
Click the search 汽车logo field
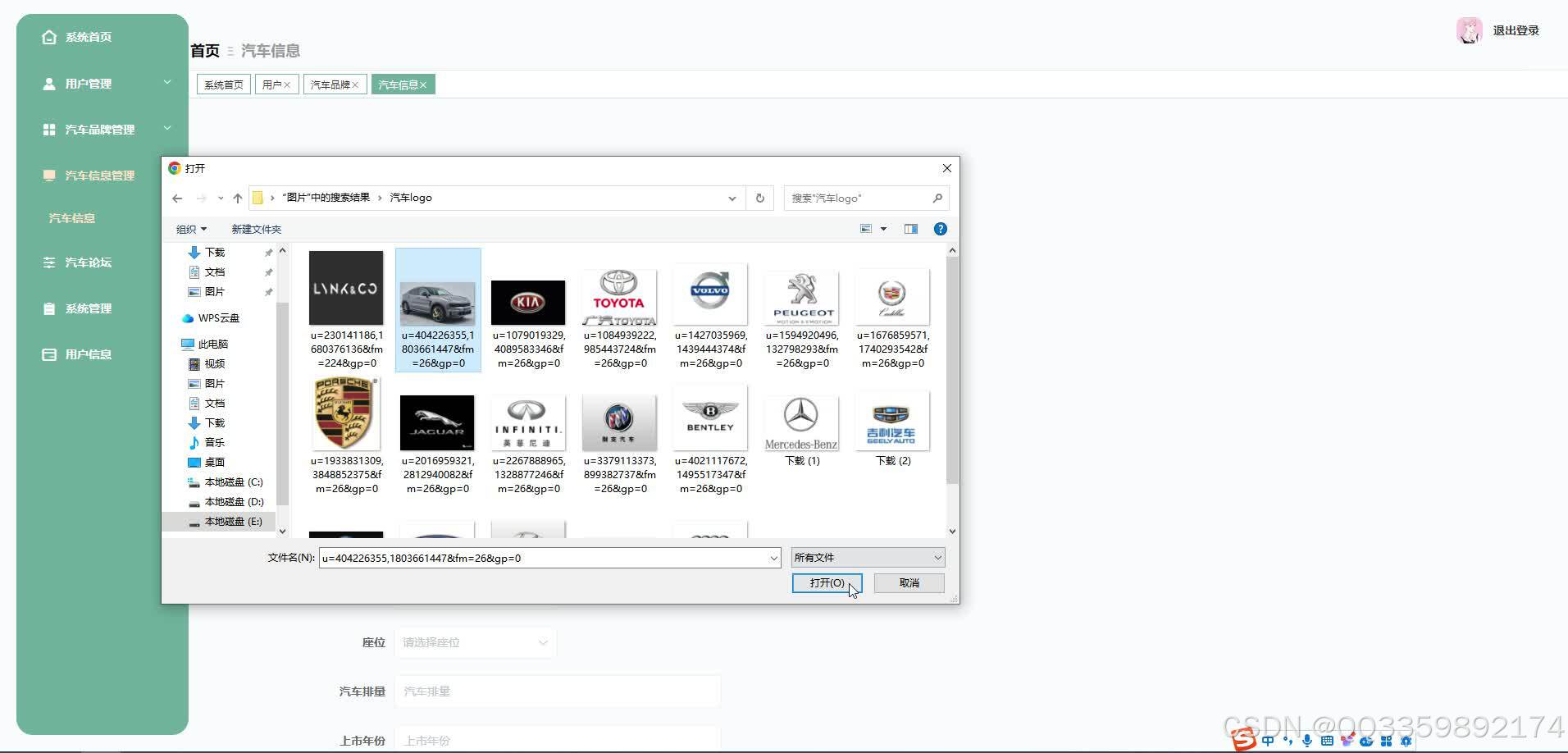pos(857,198)
